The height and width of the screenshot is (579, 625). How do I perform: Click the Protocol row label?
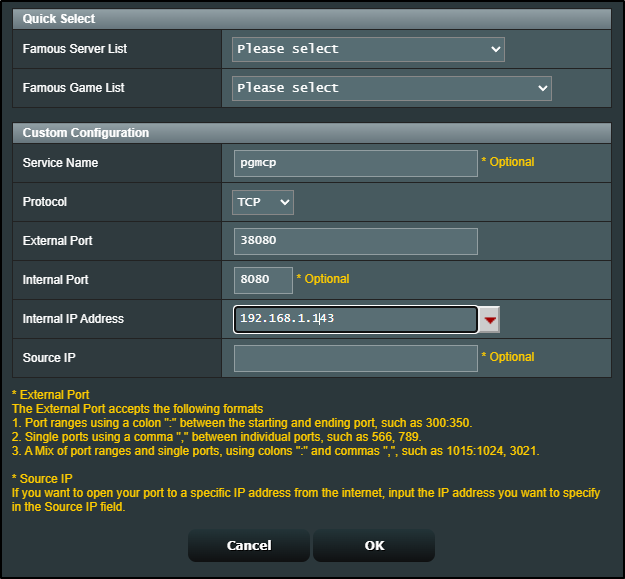[45, 202]
